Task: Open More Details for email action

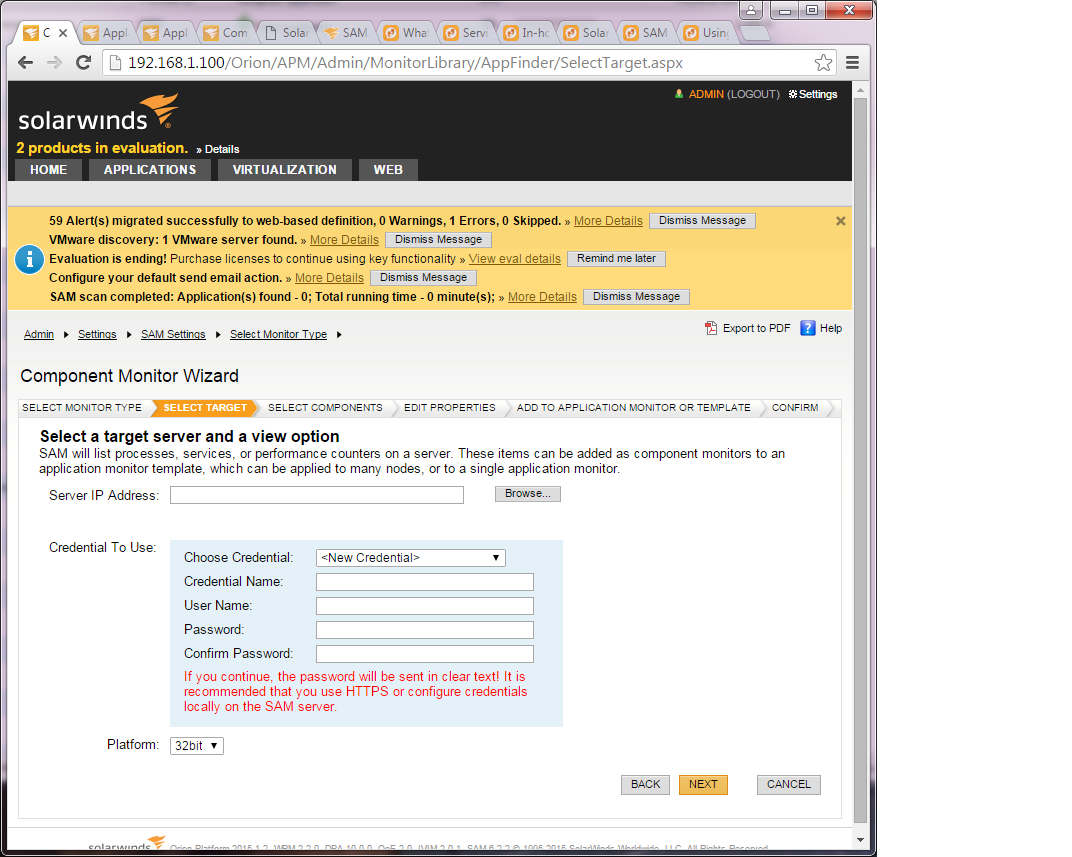Action: click(329, 278)
